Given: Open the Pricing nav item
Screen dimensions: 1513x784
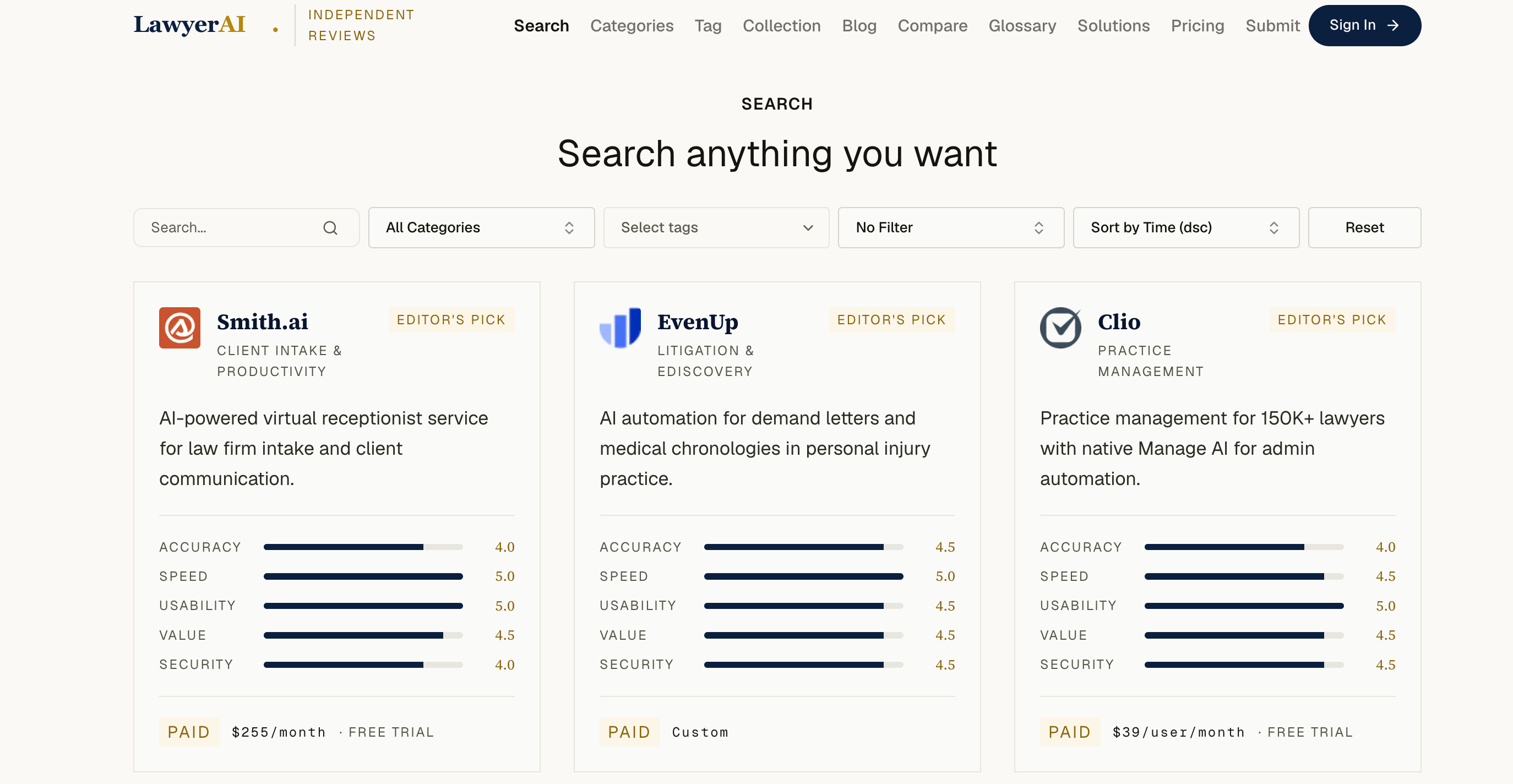Looking at the screenshot, I should point(1197,26).
